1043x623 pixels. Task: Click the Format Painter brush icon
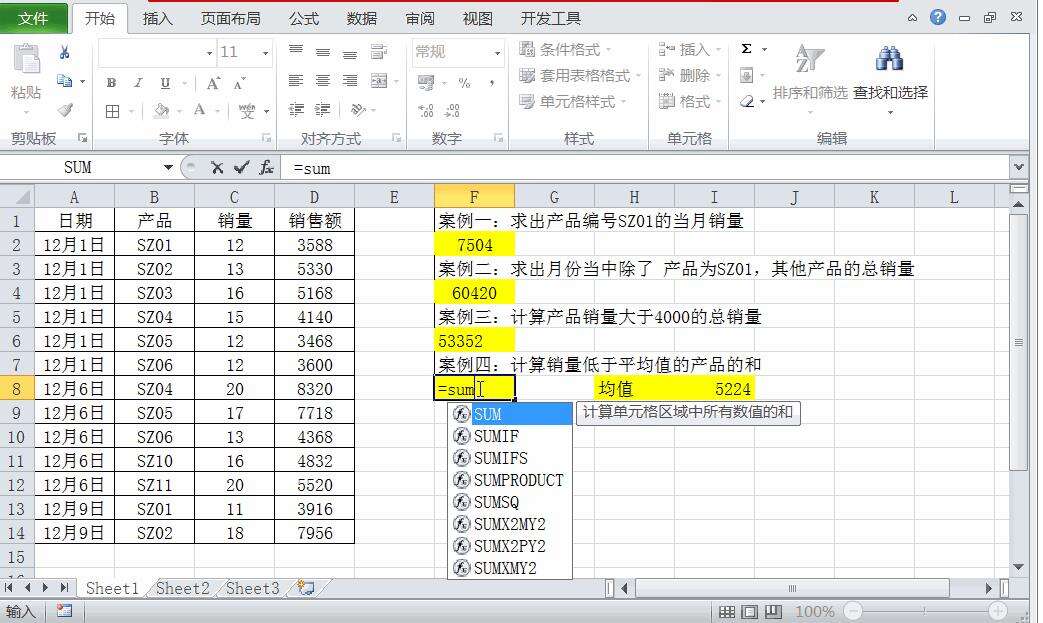tap(65, 110)
